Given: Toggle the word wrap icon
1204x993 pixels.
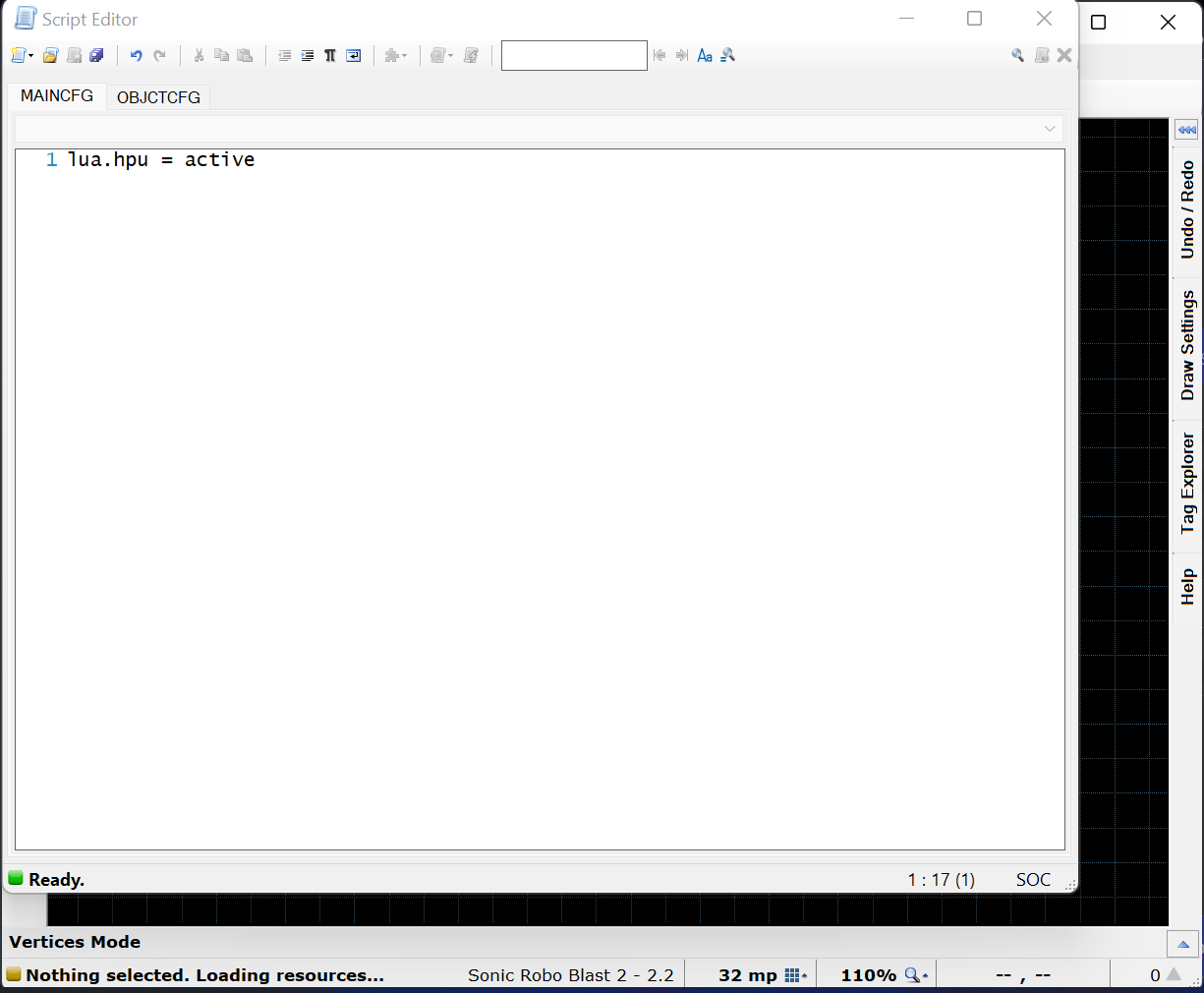Looking at the screenshot, I should [x=353, y=56].
